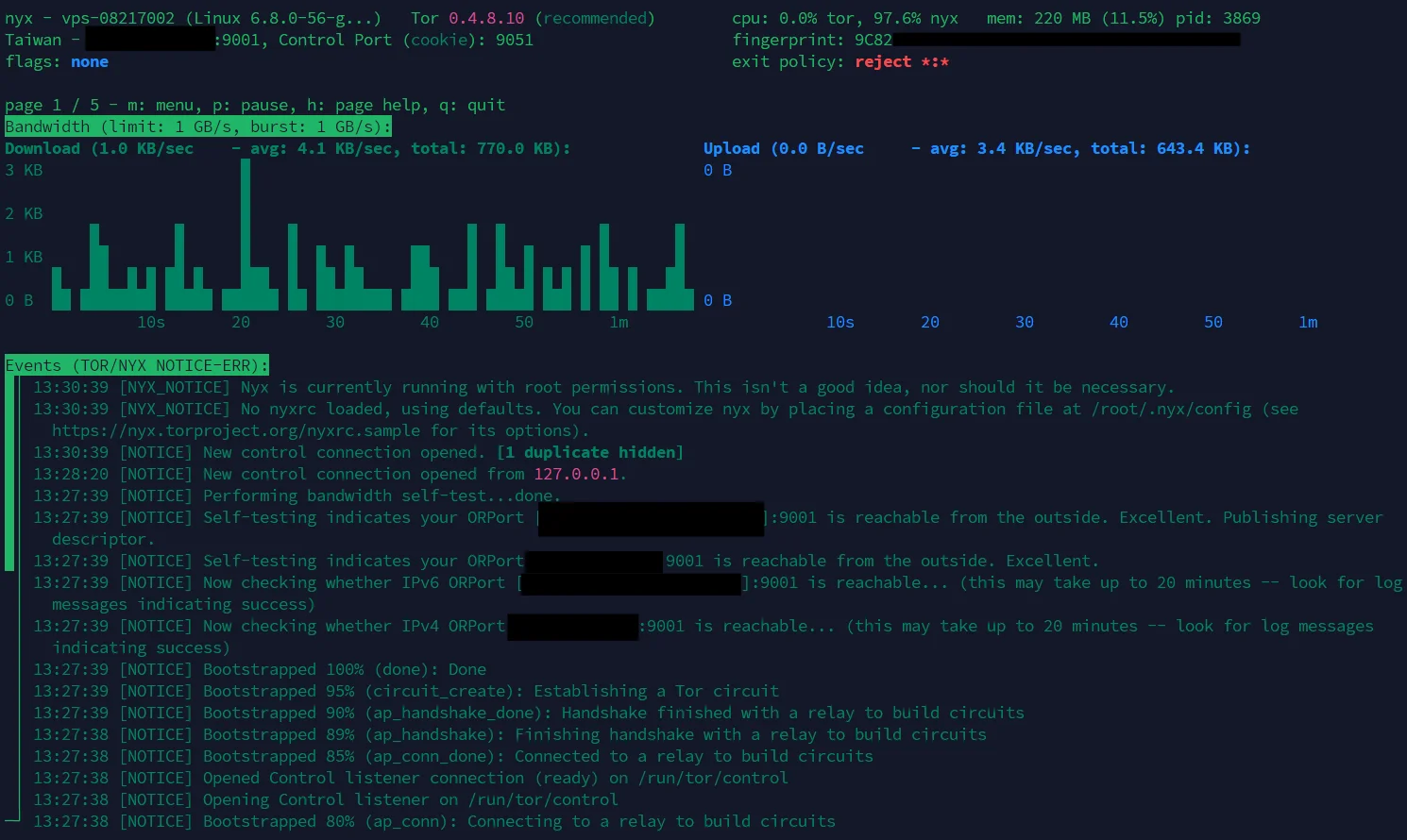
Task: Click the Bandwidth limit header bar
Action: [x=197, y=126]
